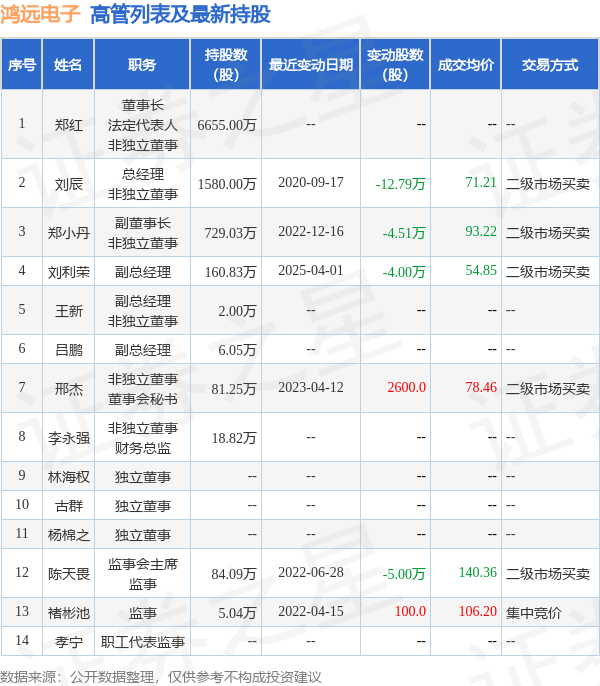
Task: Click the 交易方式 column header
Action: 550,65
